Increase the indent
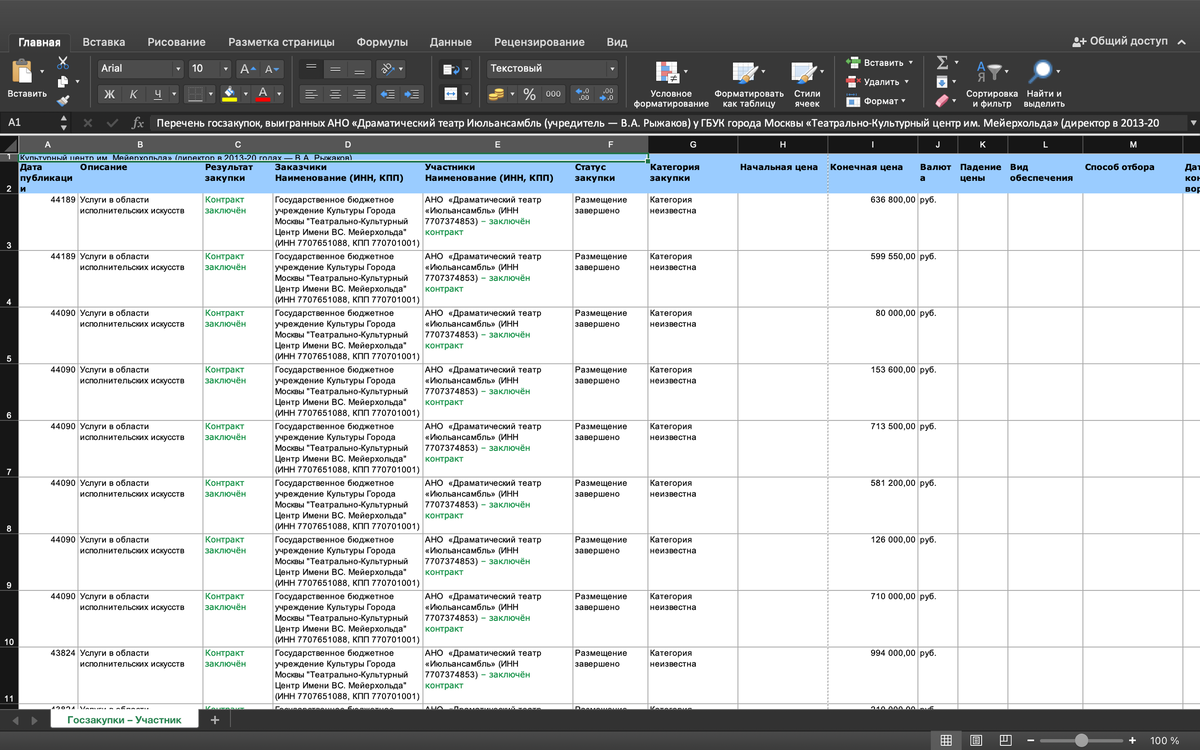 point(412,94)
